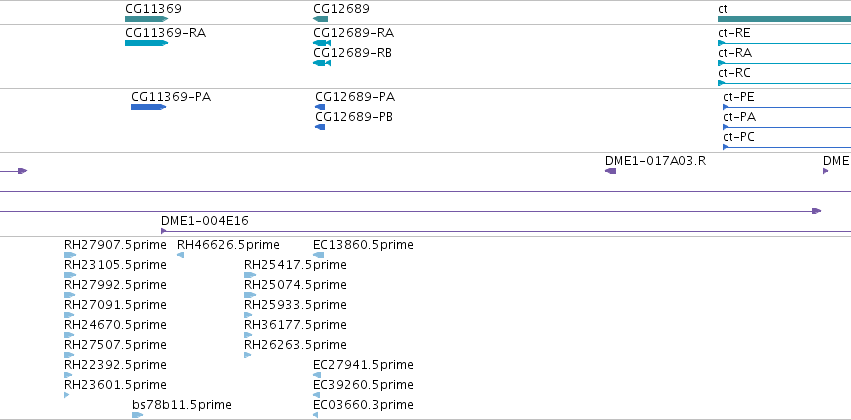Select the CG12689-RB transcript glyph
Image resolution: width=851 pixels, height=420 pixels.
point(322,63)
